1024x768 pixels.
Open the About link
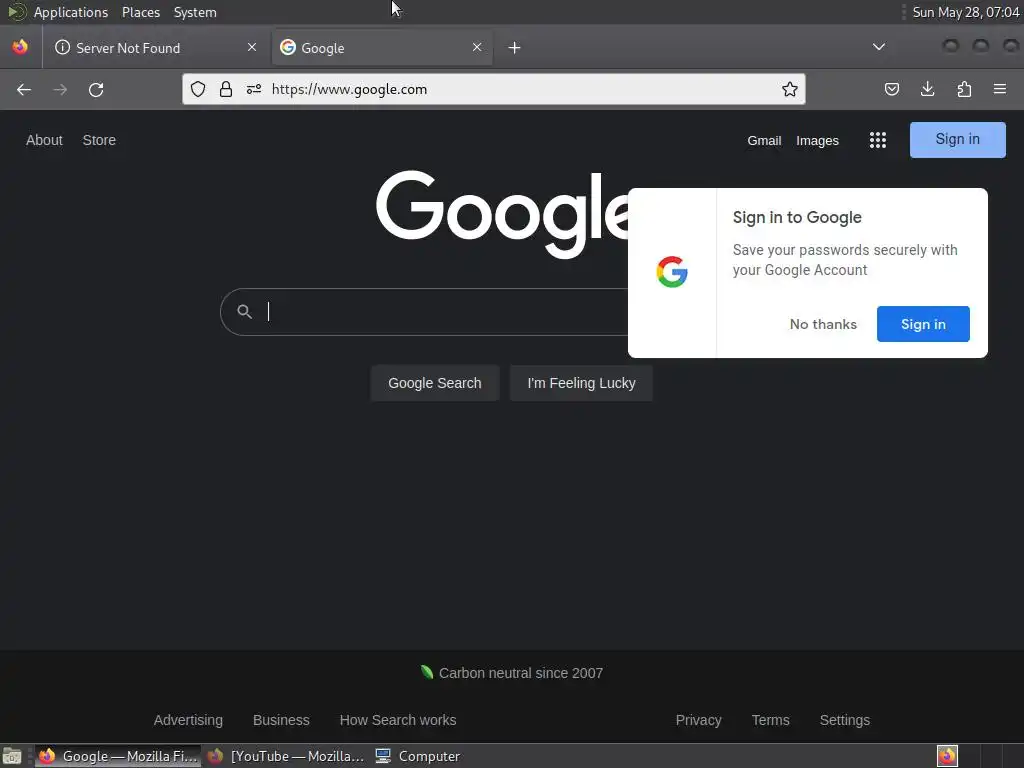[44, 140]
